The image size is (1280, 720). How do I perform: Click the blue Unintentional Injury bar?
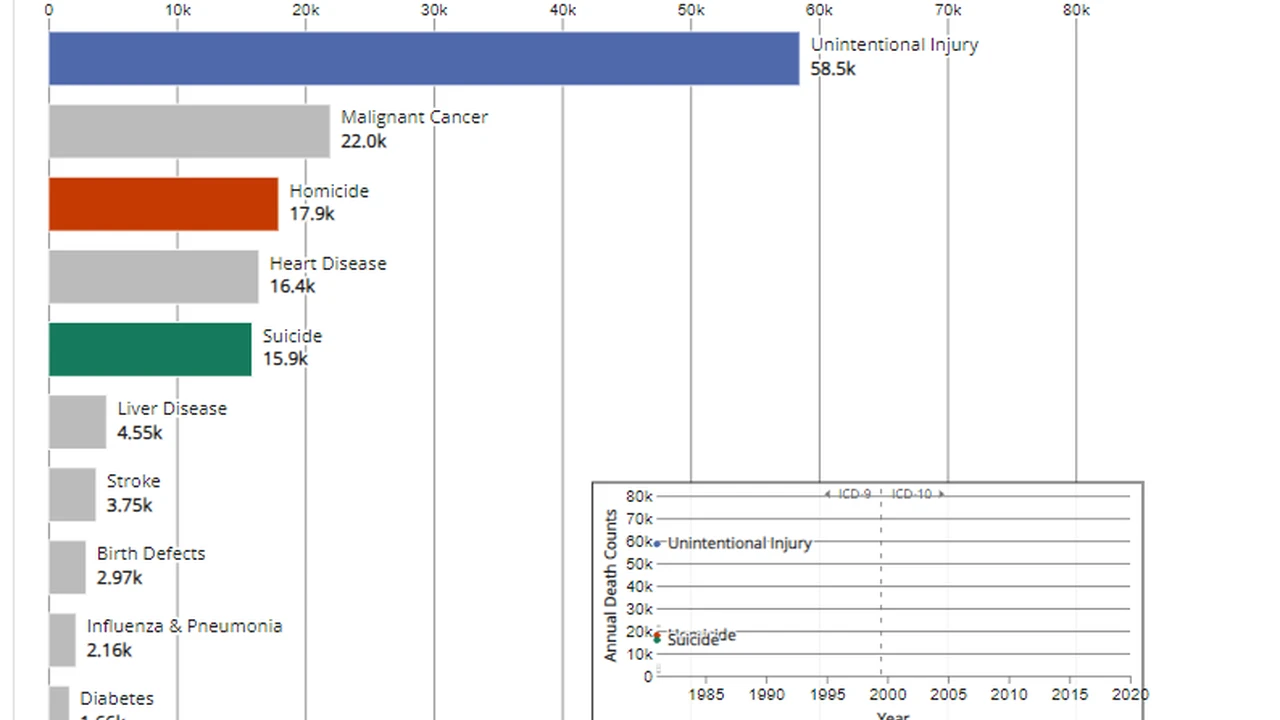pyautogui.click(x=424, y=58)
